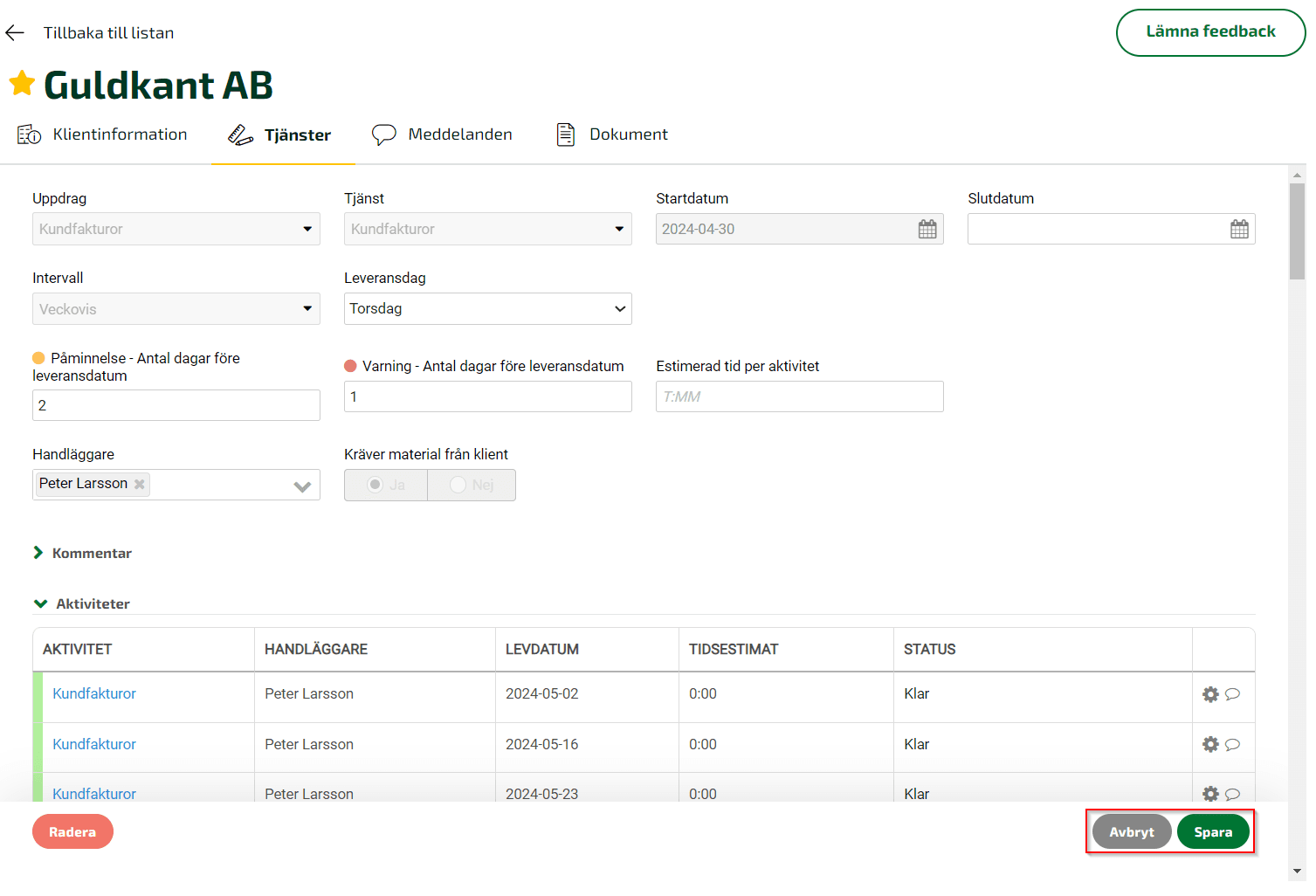The width and height of the screenshot is (1316, 896).
Task: Click the Klar status in 2024-05-16 row
Action: [917, 744]
